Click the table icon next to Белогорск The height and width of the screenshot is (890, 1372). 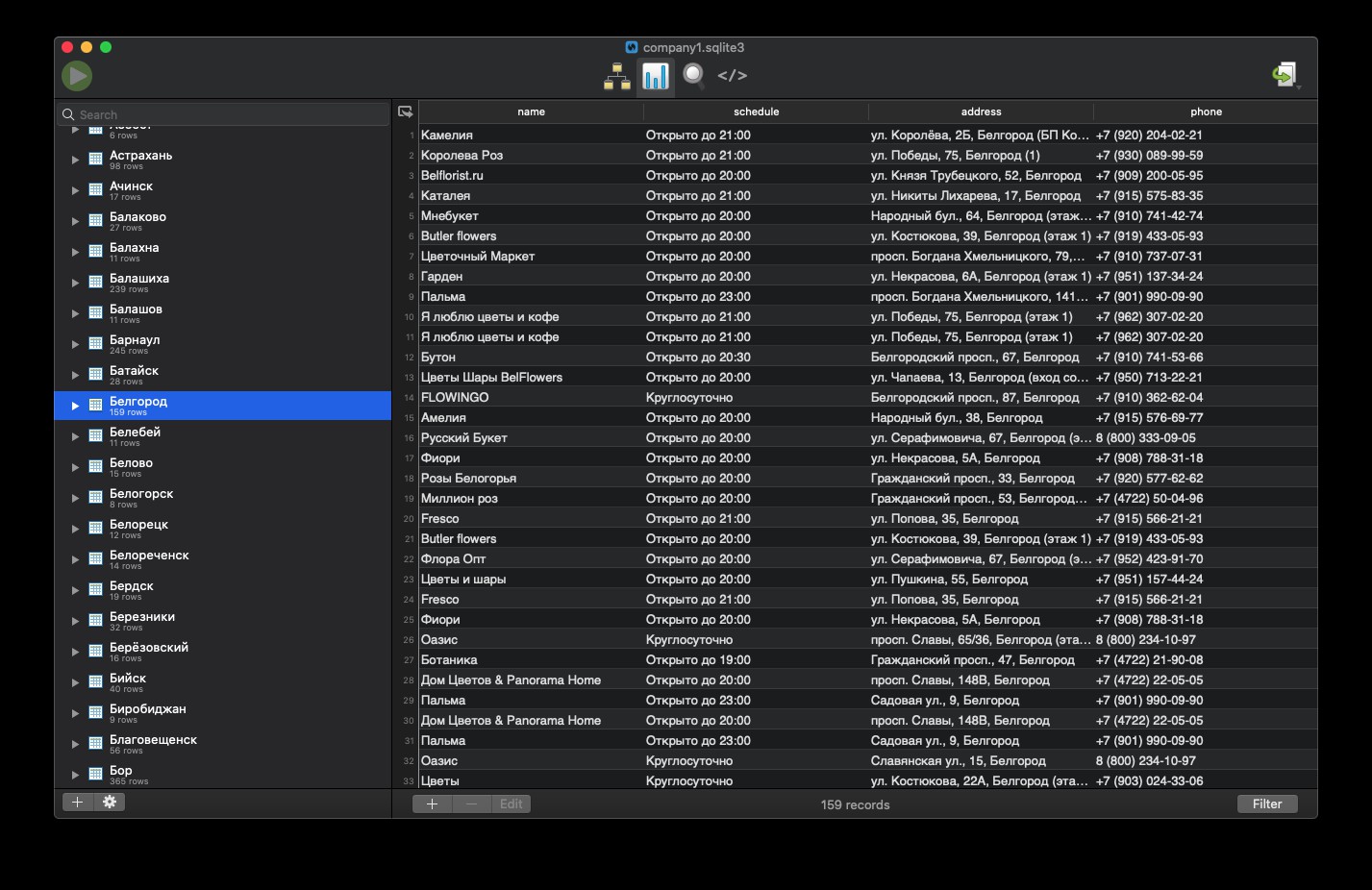tap(95, 498)
